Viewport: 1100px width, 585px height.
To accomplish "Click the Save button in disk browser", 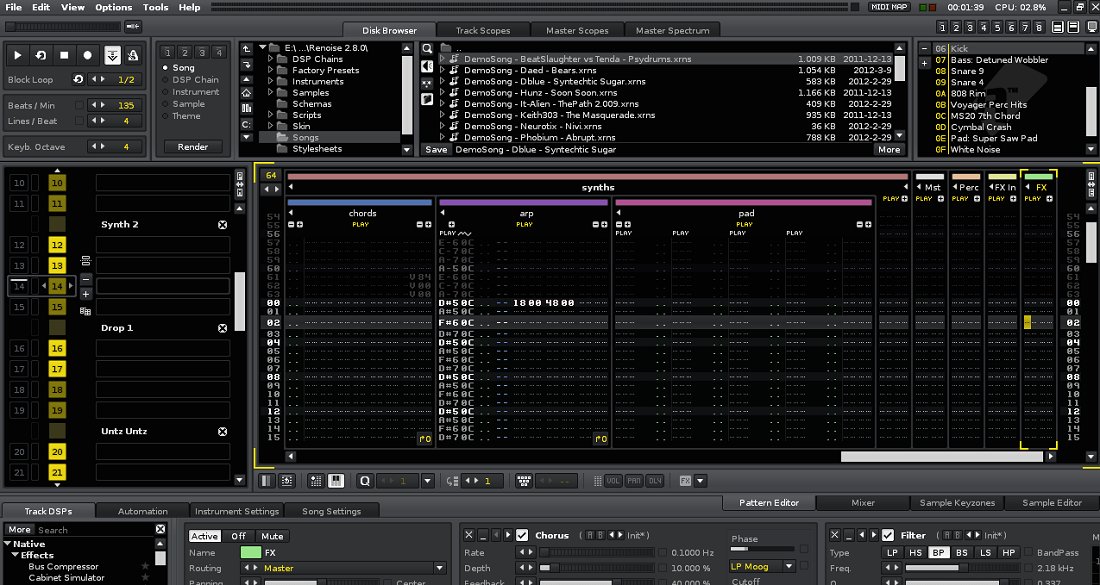I will pos(436,149).
